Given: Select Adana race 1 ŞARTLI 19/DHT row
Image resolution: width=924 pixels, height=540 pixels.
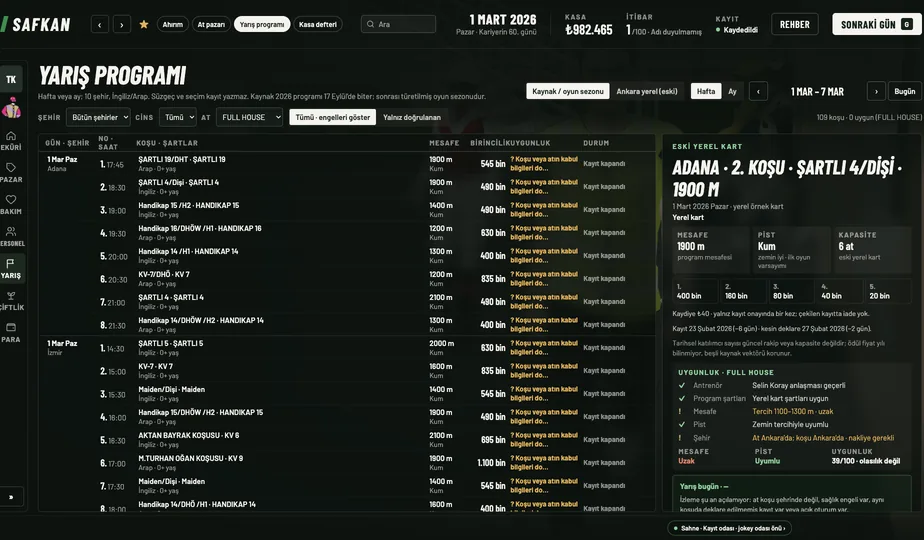Looking at the screenshot, I should click(x=347, y=164).
